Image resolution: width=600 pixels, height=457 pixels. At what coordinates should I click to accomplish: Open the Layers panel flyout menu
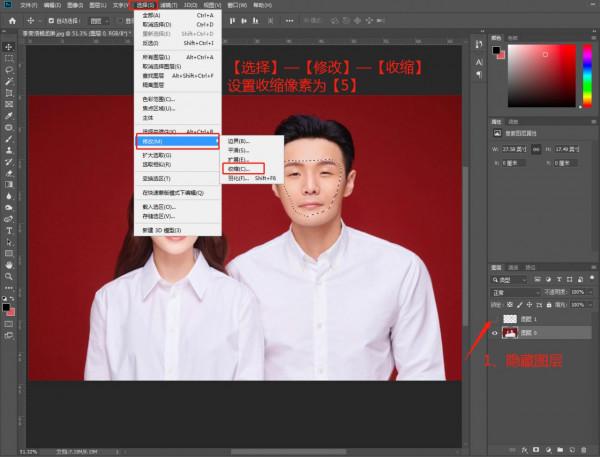click(593, 267)
